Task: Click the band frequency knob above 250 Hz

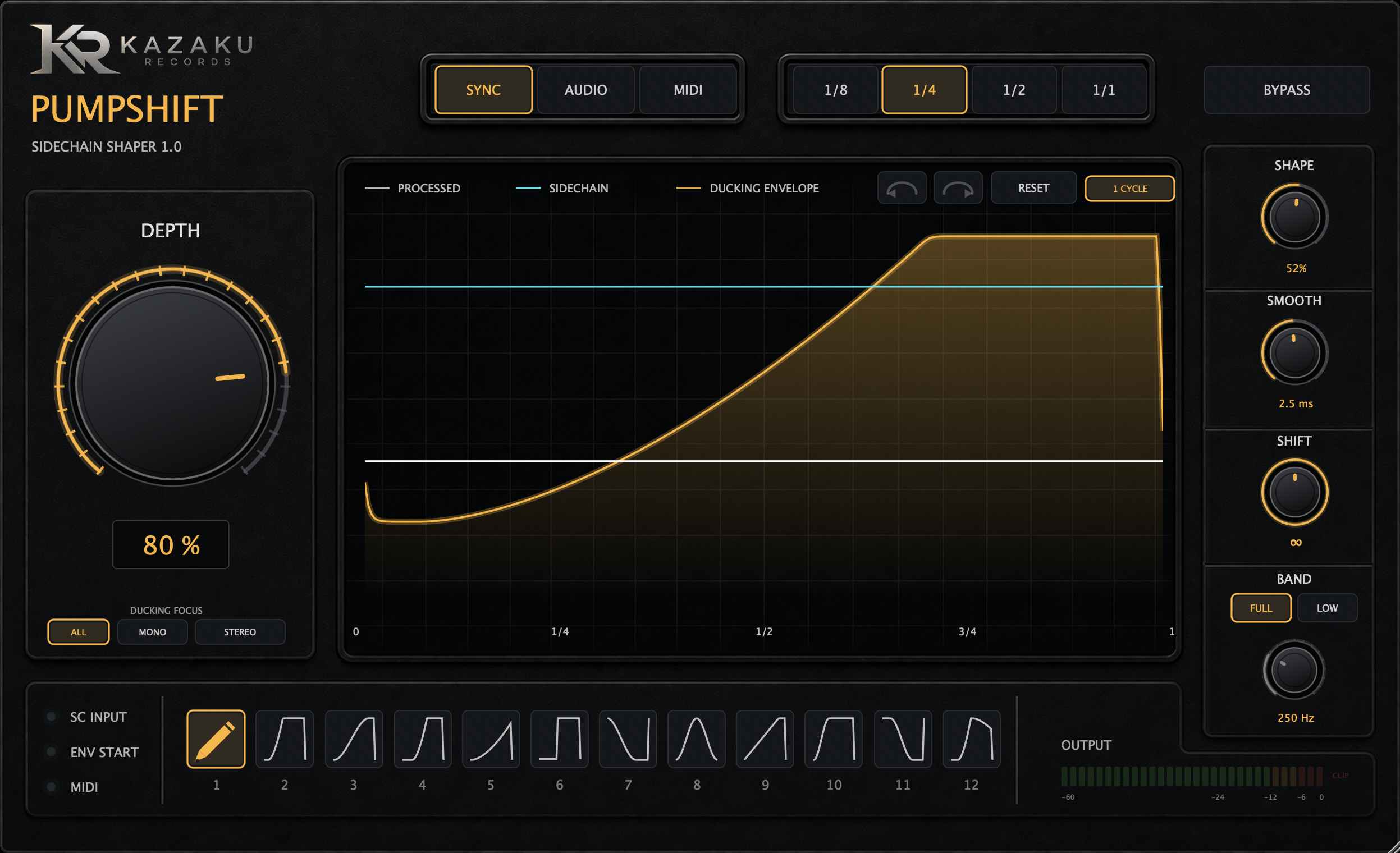Action: click(x=1294, y=670)
